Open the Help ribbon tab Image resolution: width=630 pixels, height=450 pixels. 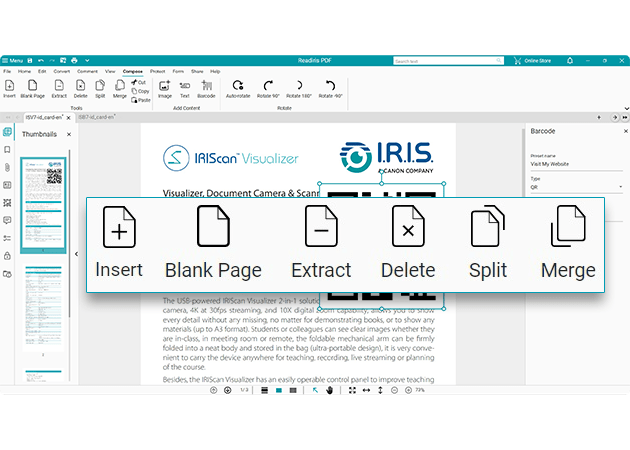pos(215,72)
